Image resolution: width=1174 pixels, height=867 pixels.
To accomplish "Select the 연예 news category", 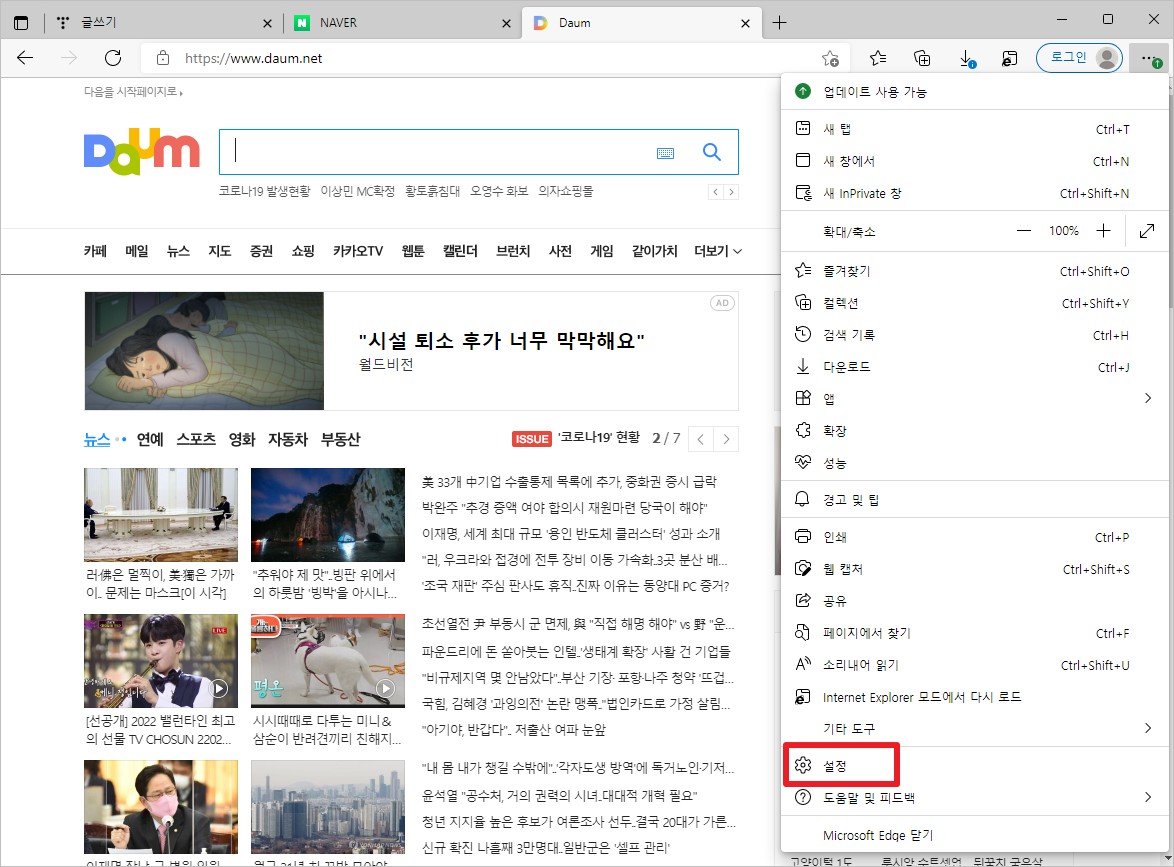I will click(150, 439).
